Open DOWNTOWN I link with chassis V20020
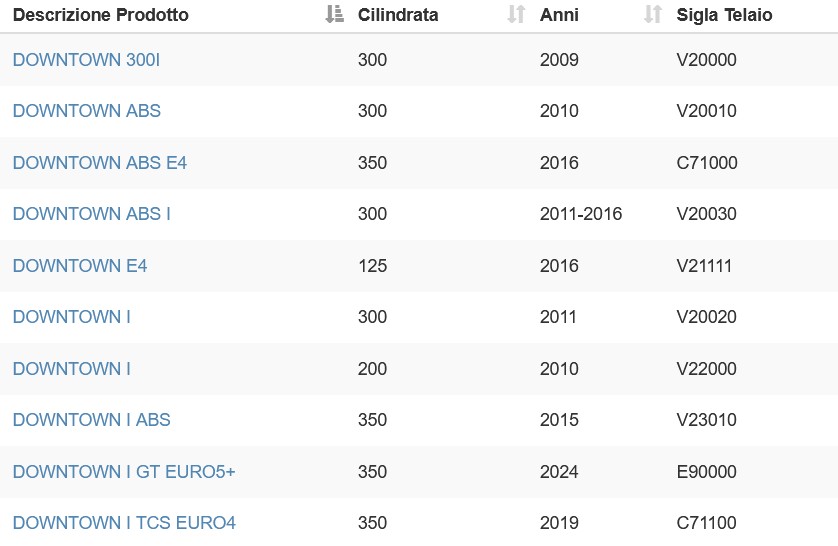 pyautogui.click(x=72, y=317)
